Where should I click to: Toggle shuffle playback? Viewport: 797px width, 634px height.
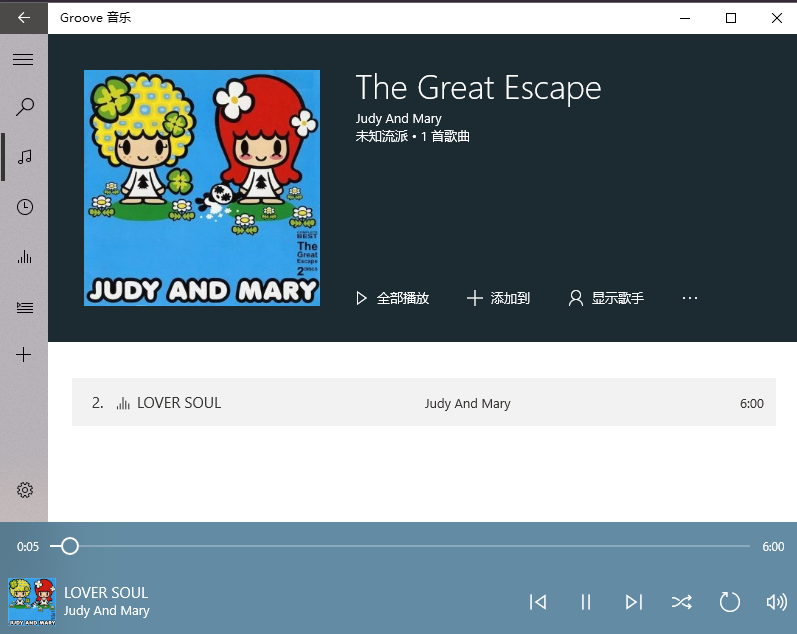point(682,602)
